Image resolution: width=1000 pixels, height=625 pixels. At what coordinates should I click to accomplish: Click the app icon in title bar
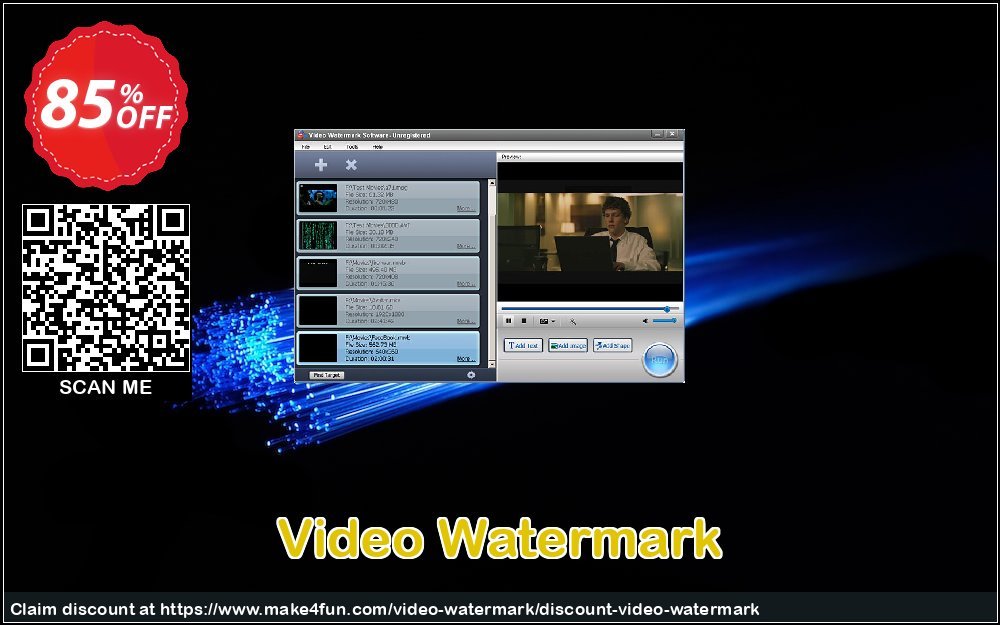[x=300, y=135]
